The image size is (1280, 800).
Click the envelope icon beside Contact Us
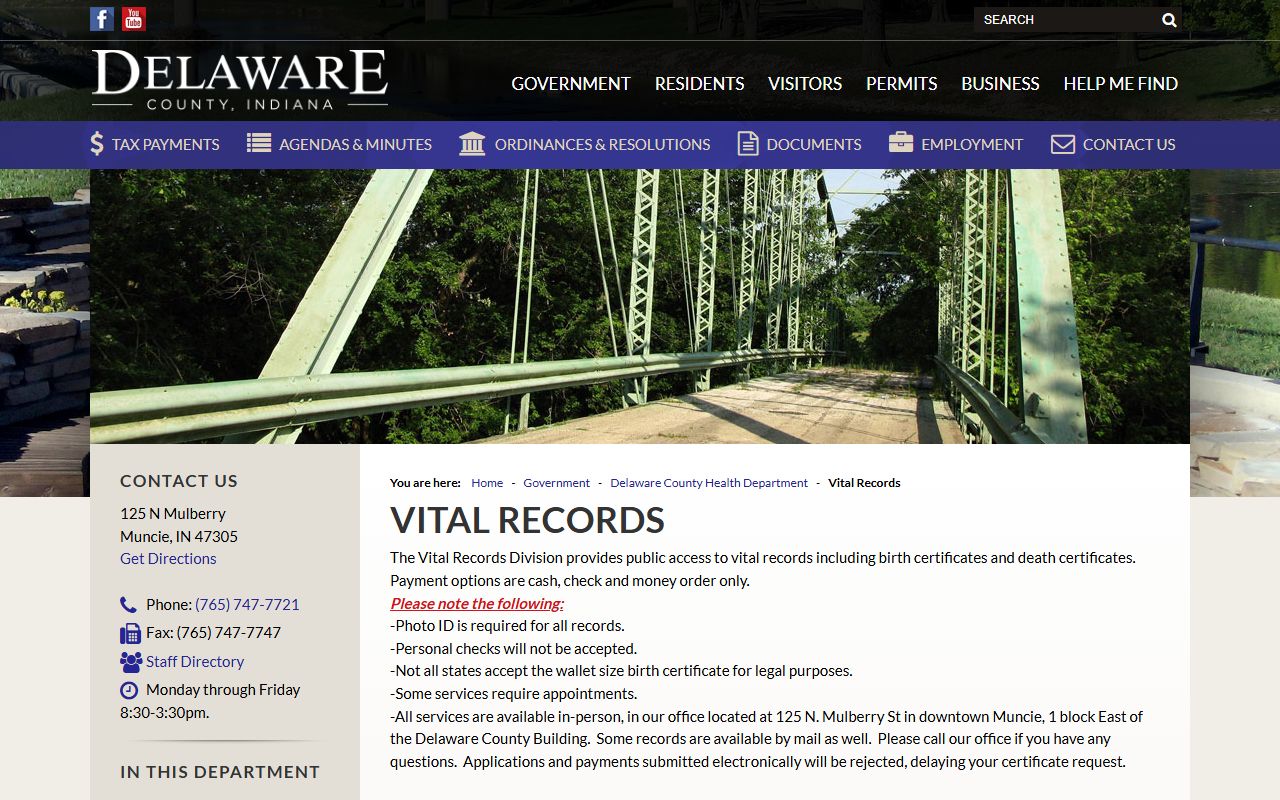(x=1063, y=144)
